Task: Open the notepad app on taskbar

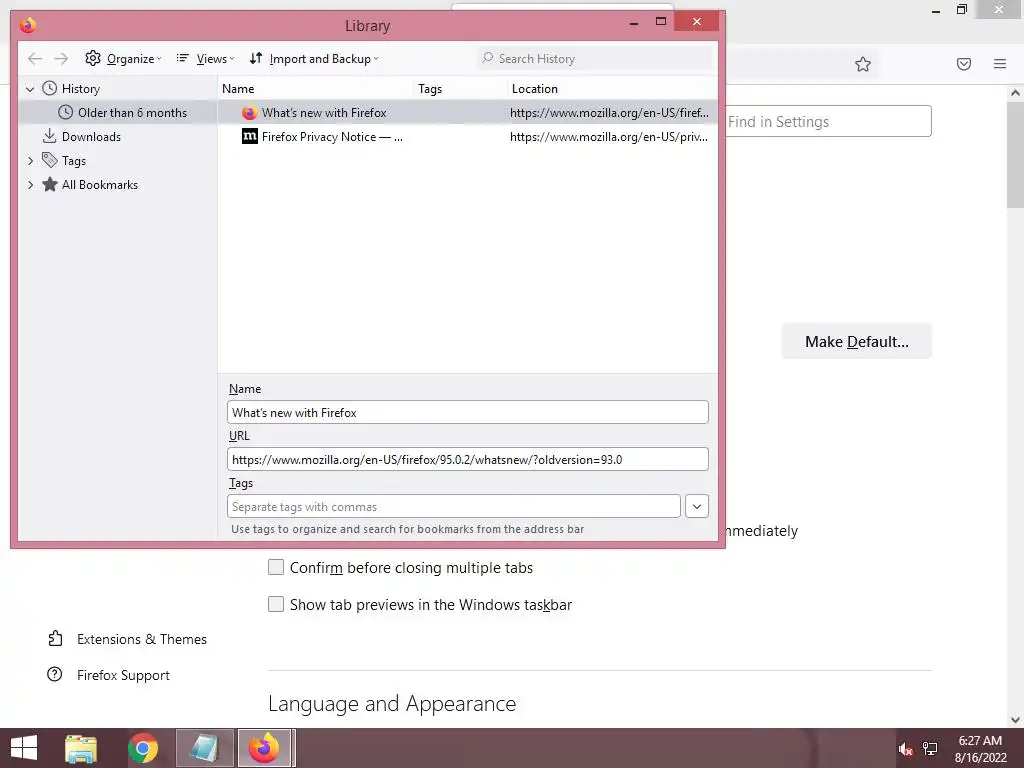Action: [x=205, y=748]
